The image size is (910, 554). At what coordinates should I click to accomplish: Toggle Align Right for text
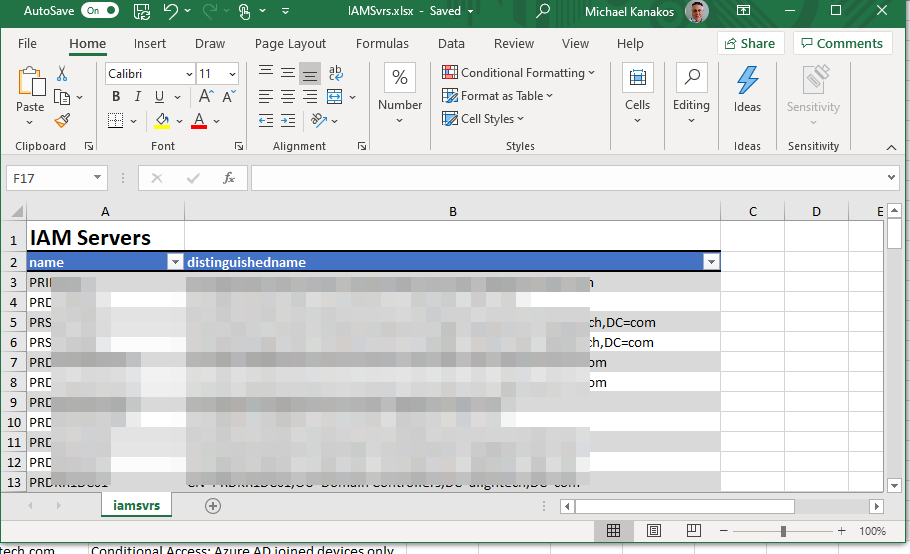[x=310, y=96]
